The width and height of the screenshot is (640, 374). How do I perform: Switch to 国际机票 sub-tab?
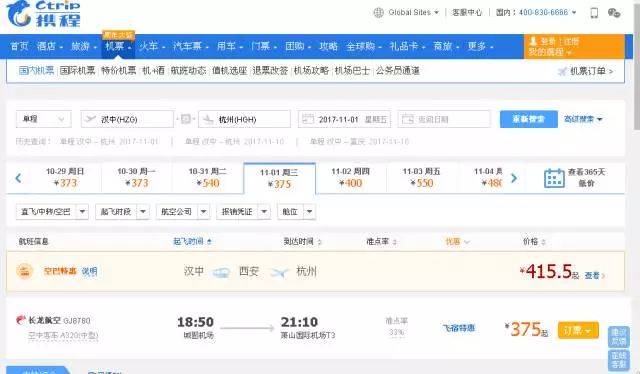coord(77,71)
